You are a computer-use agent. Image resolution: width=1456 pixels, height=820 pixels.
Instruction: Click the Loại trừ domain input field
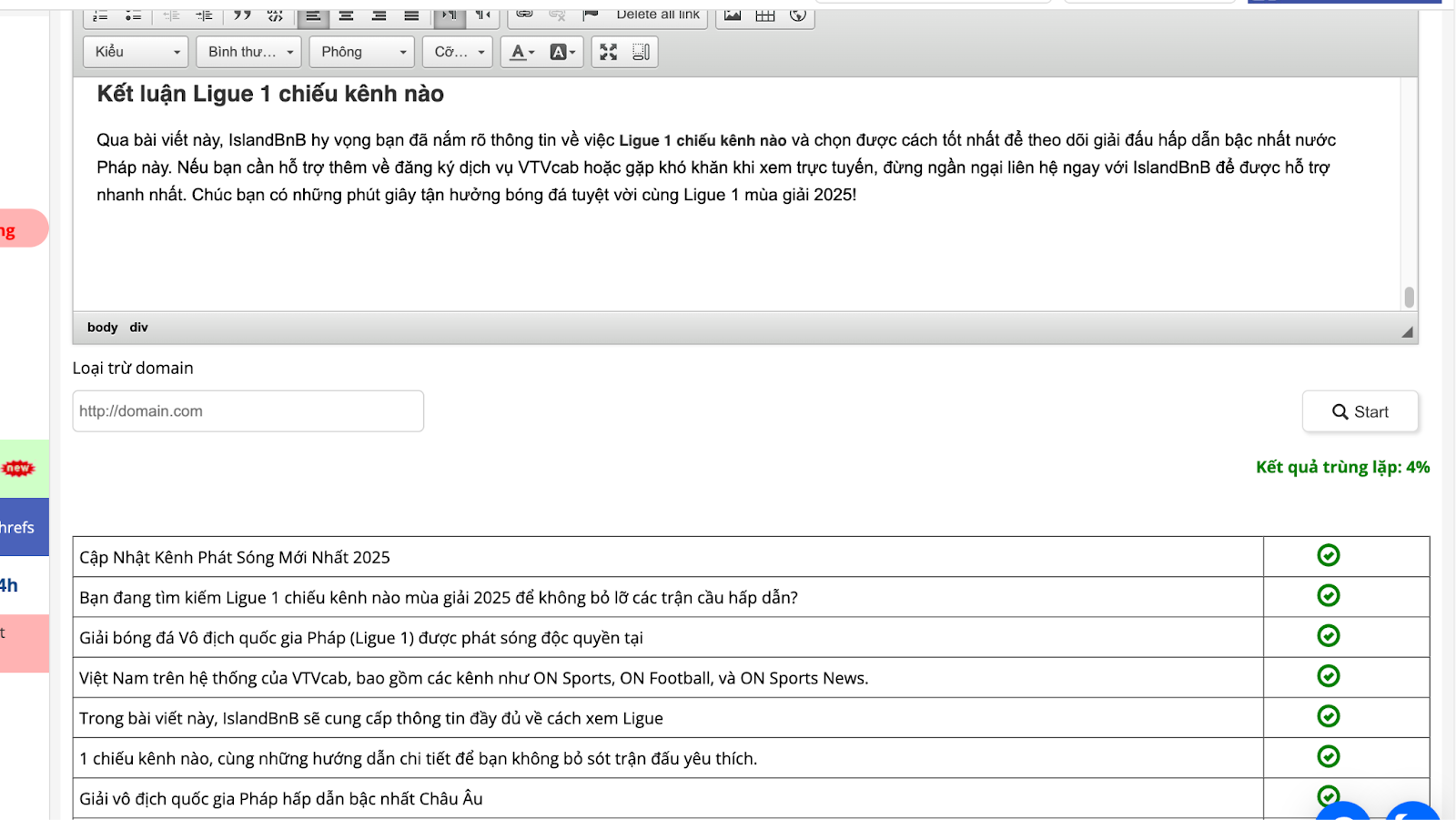248,411
